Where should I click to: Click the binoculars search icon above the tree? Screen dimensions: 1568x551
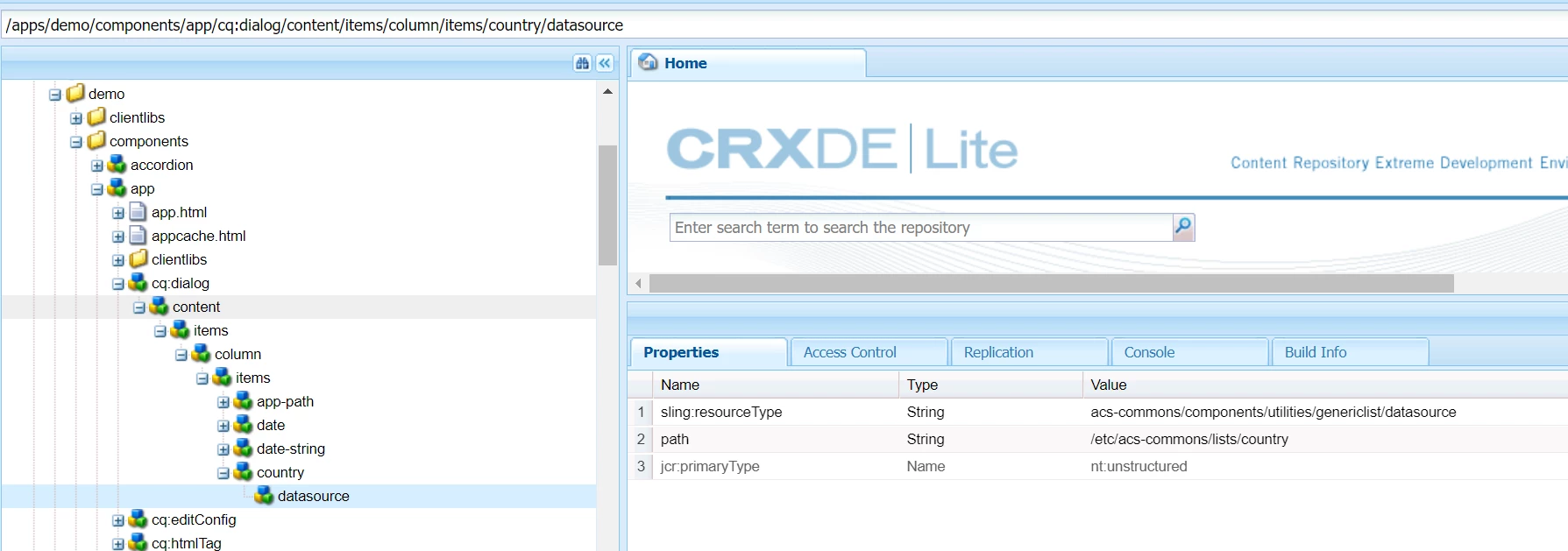pyautogui.click(x=583, y=63)
